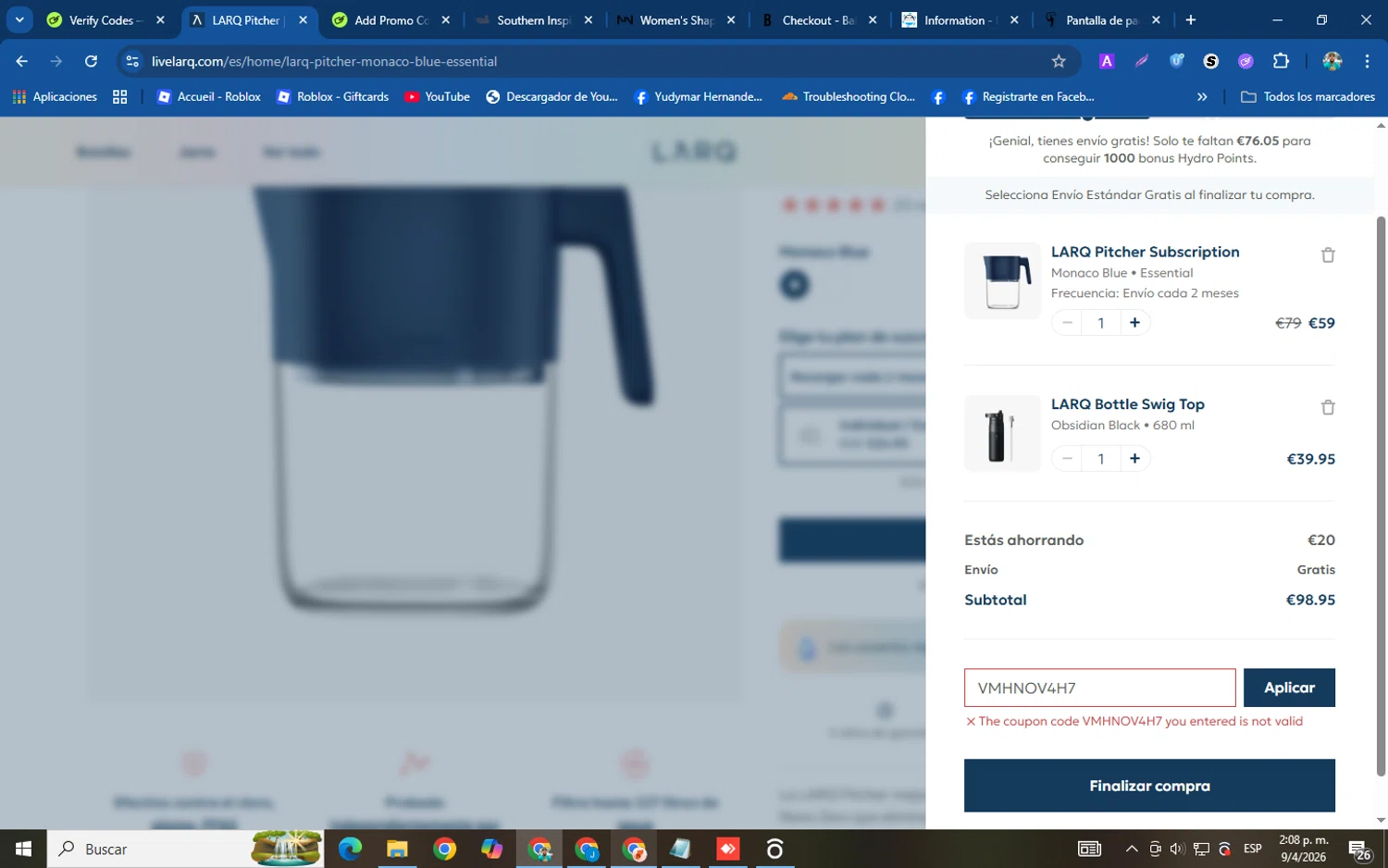1388x868 pixels.
Task: Increase LARQ Pitcher Subscription quantity
Action: [1134, 323]
